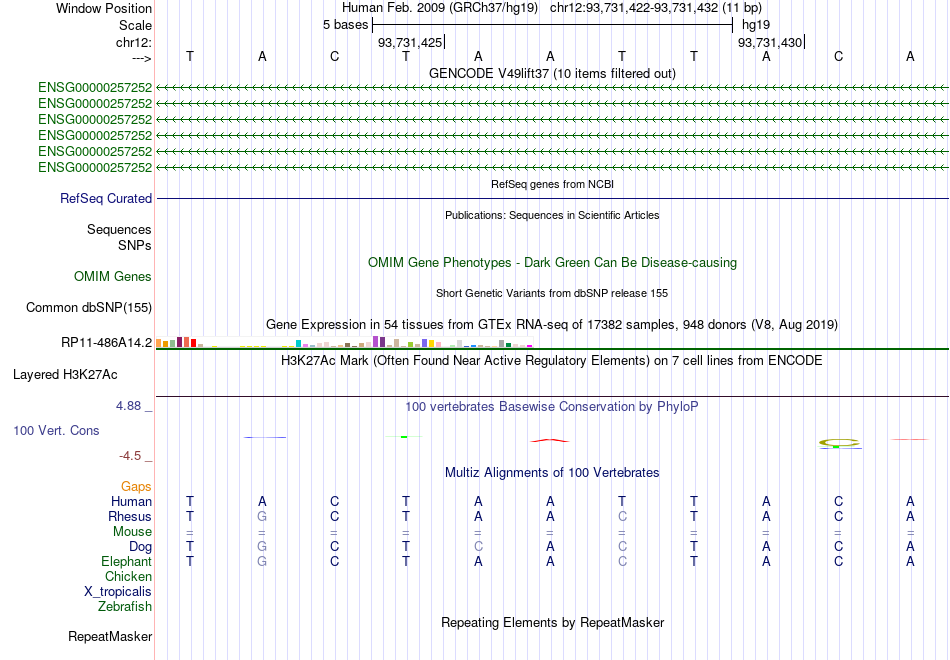Click the chr12: ruler label
The width and height of the screenshot is (950, 660).
coord(134,42)
